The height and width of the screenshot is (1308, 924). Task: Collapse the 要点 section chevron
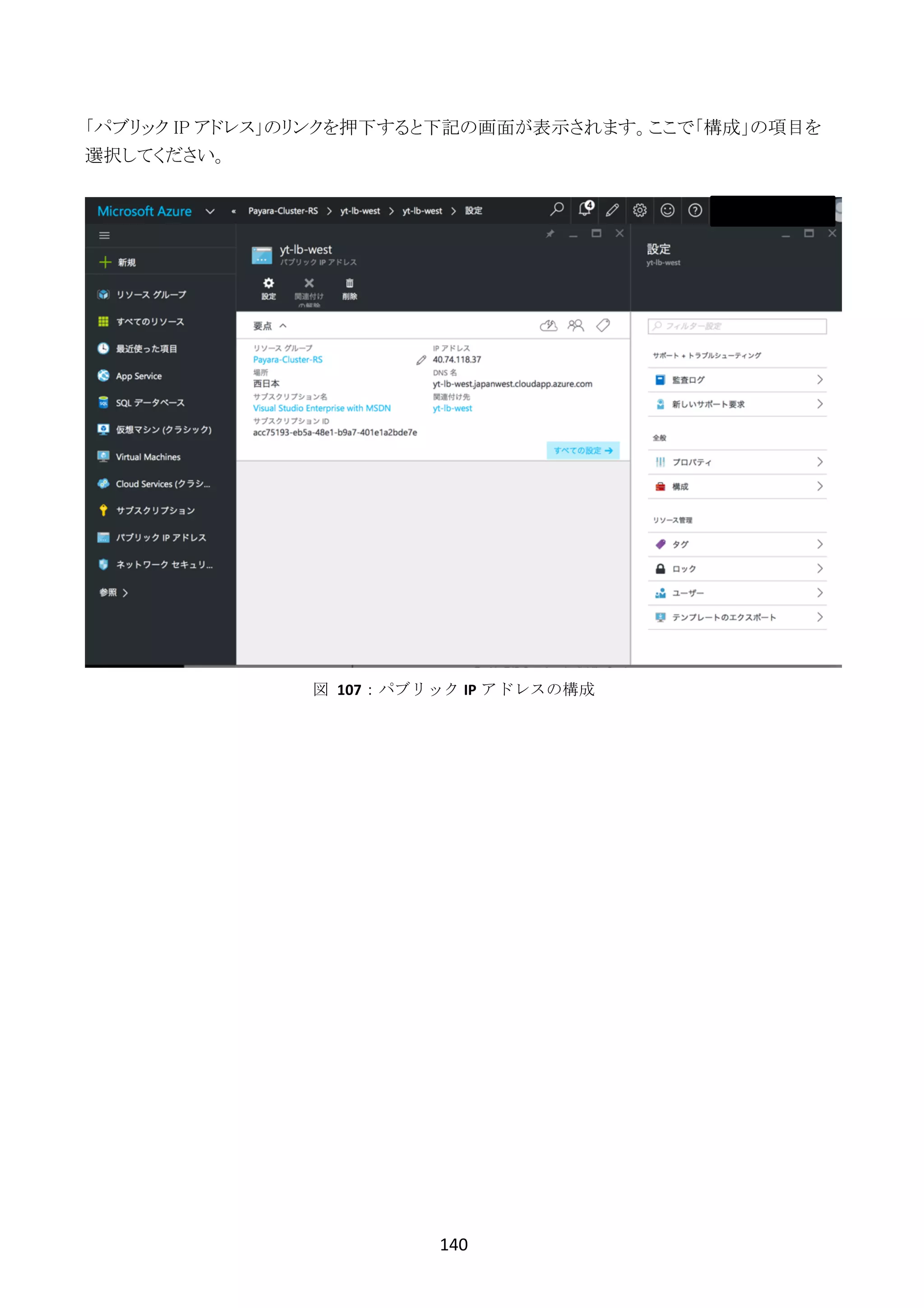[283, 326]
